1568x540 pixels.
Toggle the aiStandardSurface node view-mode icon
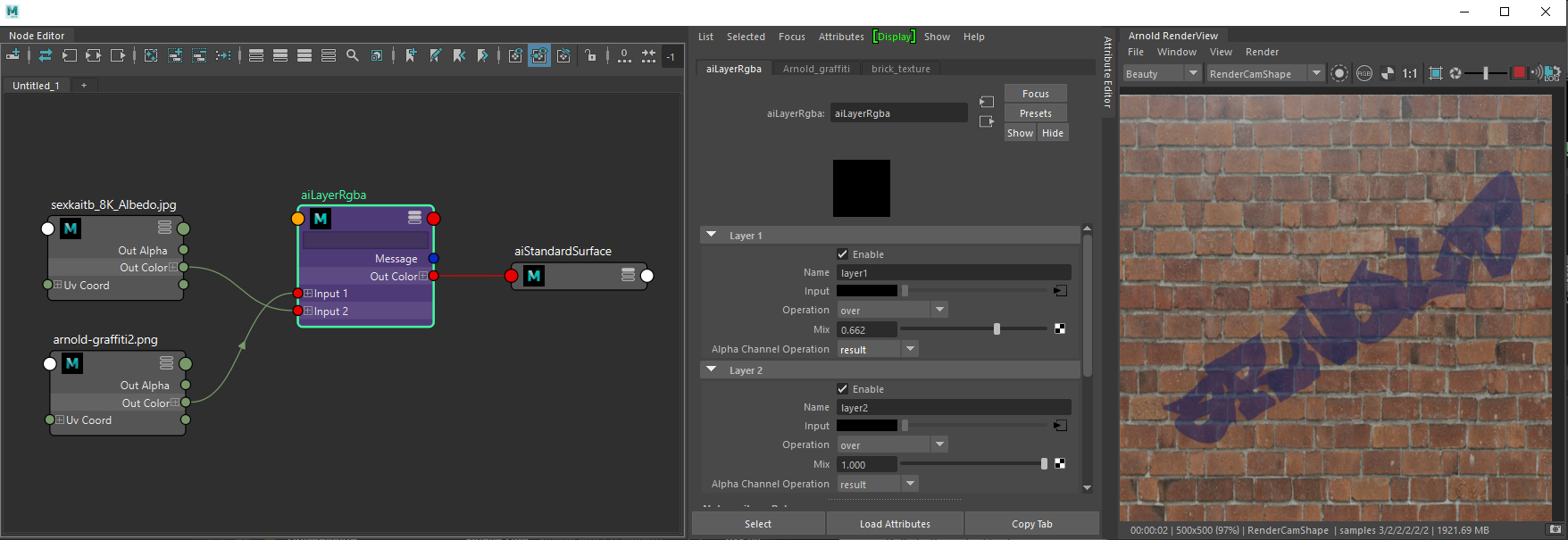[629, 275]
